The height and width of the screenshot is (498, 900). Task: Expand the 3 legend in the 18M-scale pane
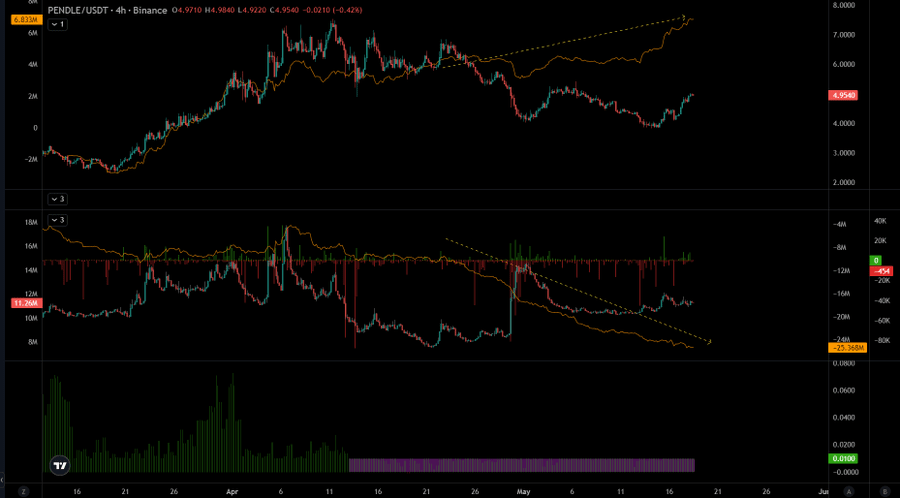tap(57, 220)
